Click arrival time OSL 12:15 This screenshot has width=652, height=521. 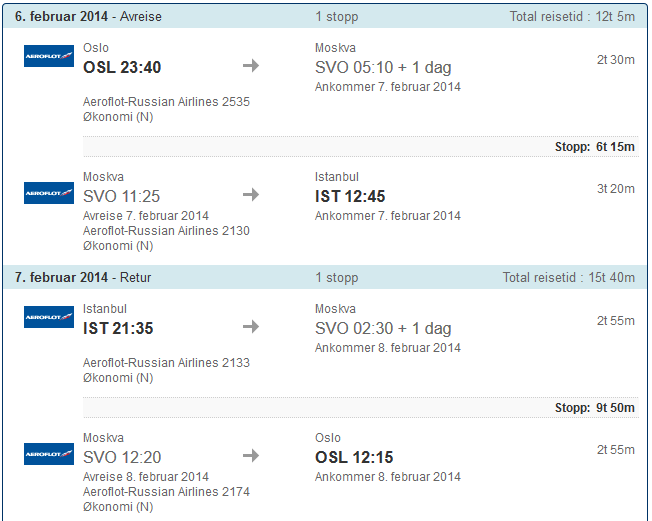[354, 457]
